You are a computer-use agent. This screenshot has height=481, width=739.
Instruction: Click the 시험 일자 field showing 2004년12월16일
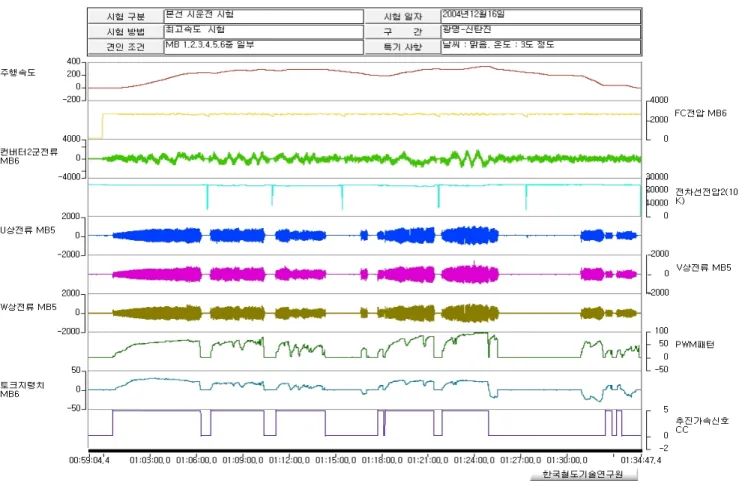541,16
